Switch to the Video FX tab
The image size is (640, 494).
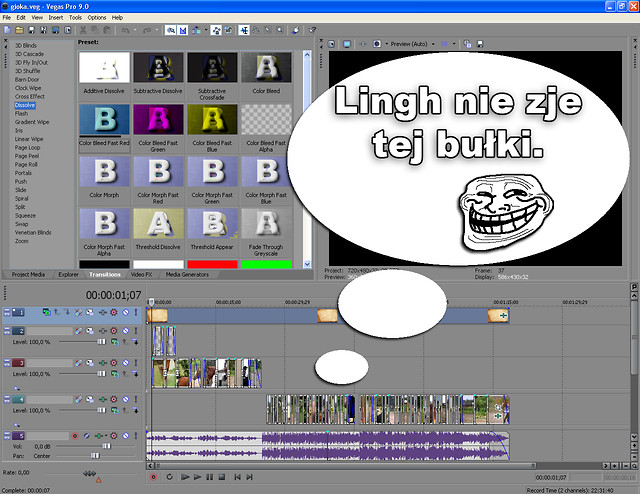click(141, 274)
